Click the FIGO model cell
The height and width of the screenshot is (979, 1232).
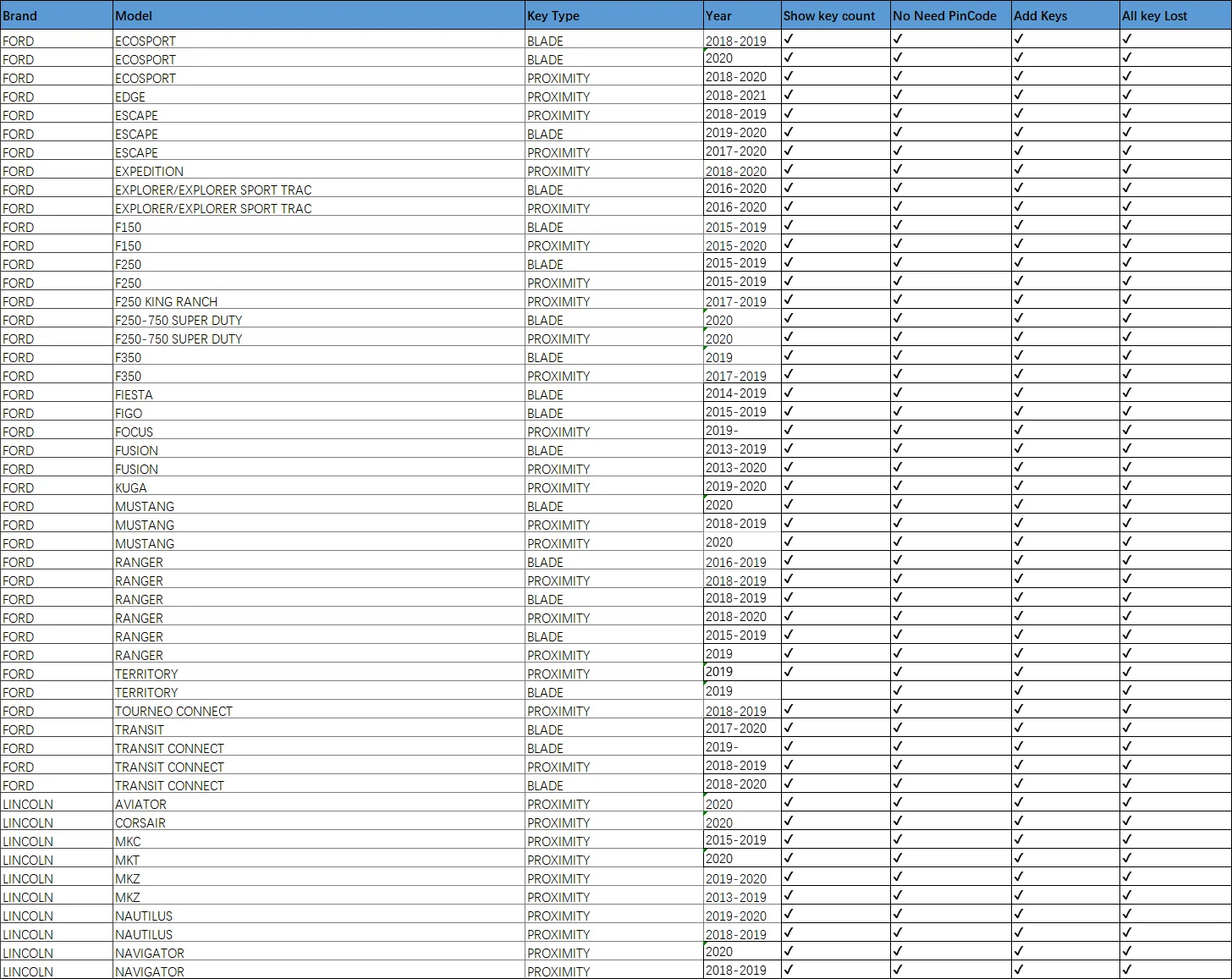[x=319, y=413]
